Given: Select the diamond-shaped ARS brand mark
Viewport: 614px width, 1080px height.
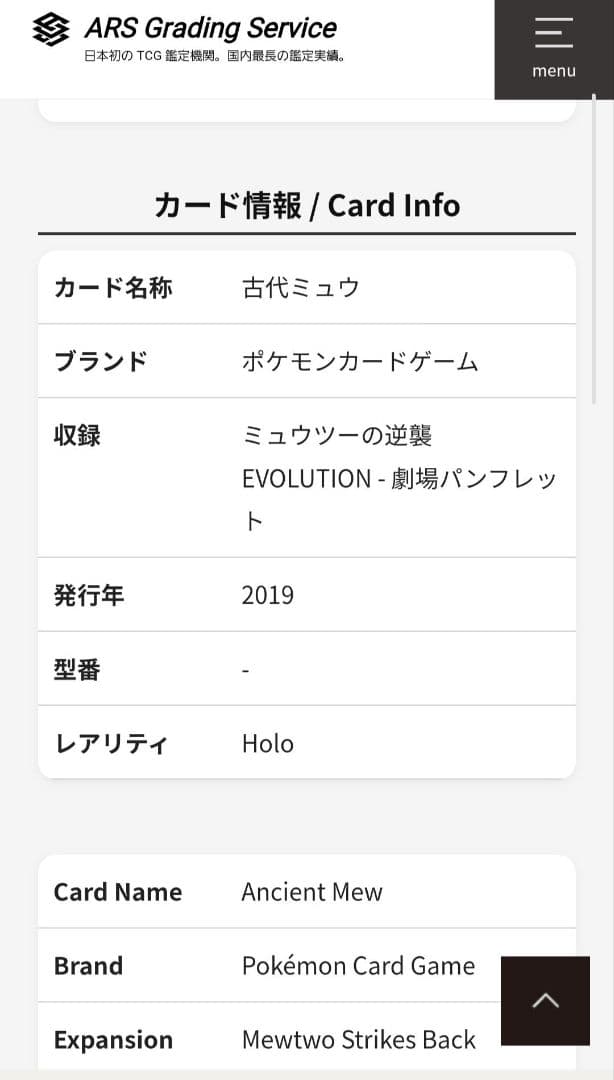Looking at the screenshot, I should pyautogui.click(x=52, y=30).
